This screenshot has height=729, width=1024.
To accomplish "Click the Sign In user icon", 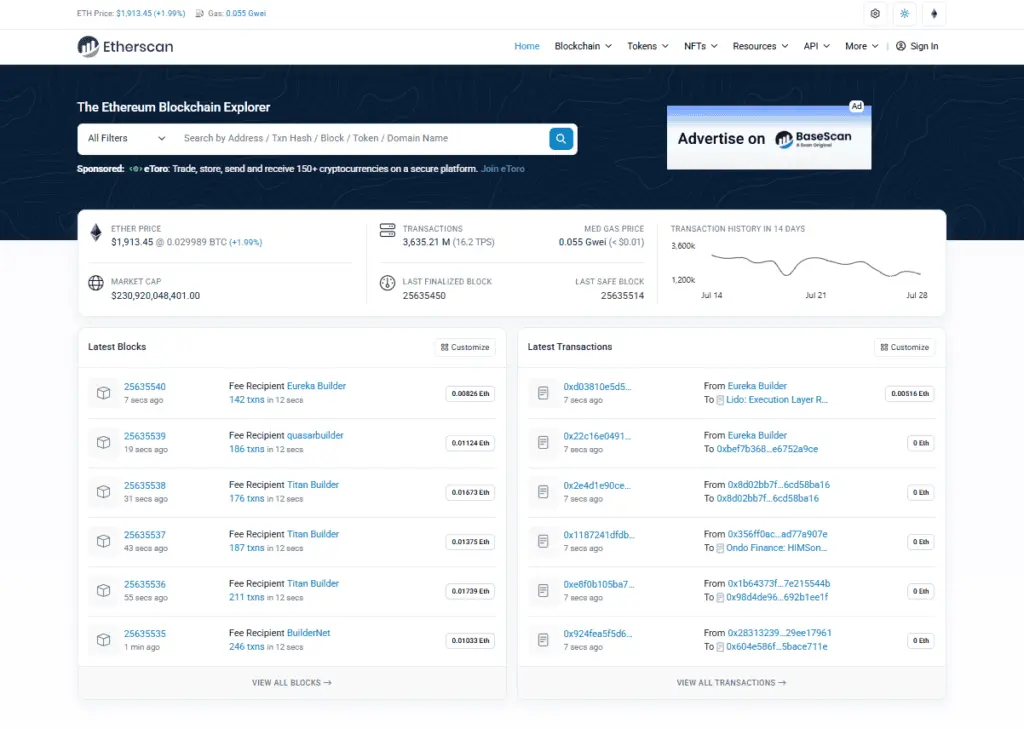I will (x=901, y=46).
